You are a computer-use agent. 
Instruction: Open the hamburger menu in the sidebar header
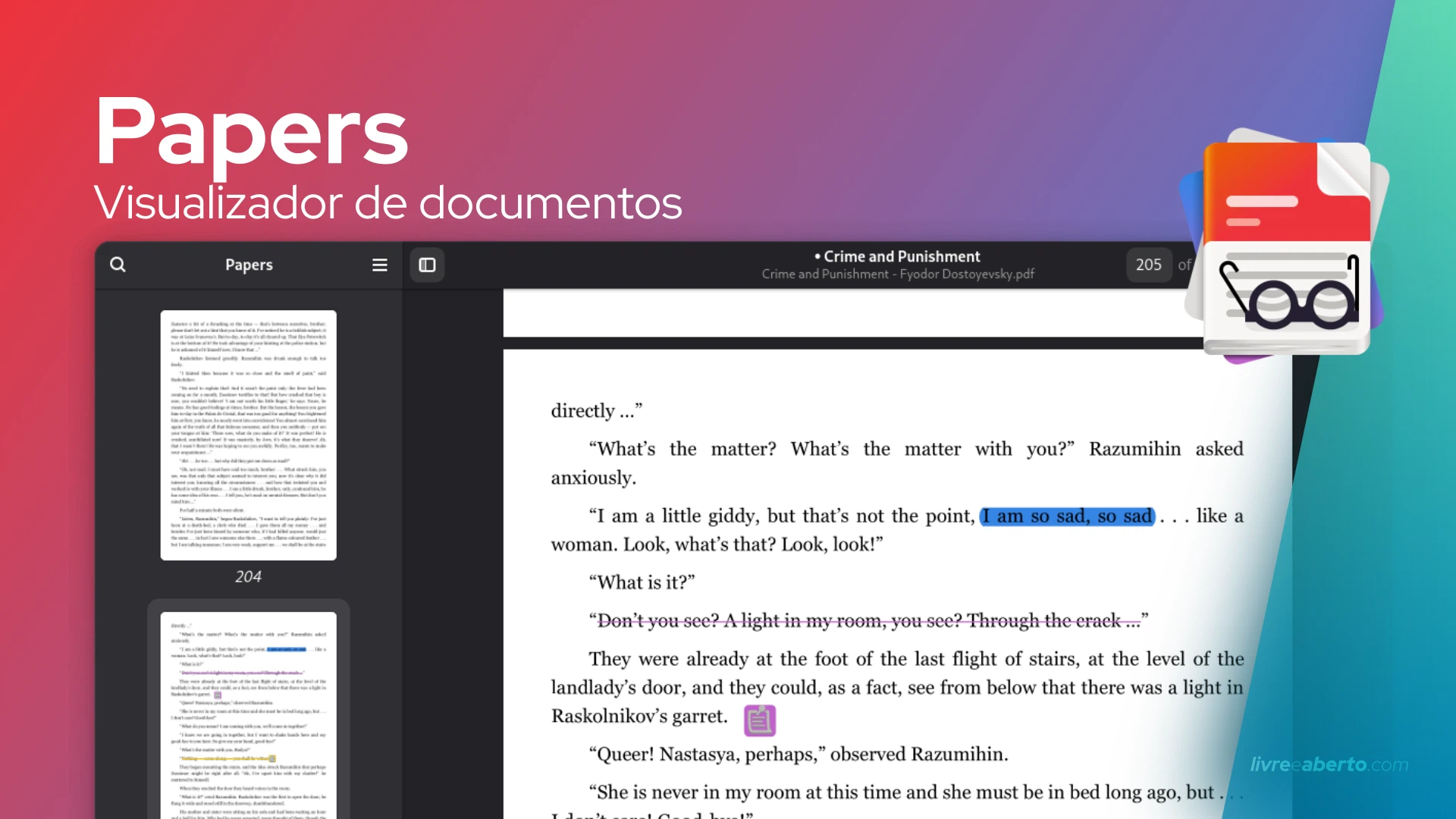pos(380,265)
